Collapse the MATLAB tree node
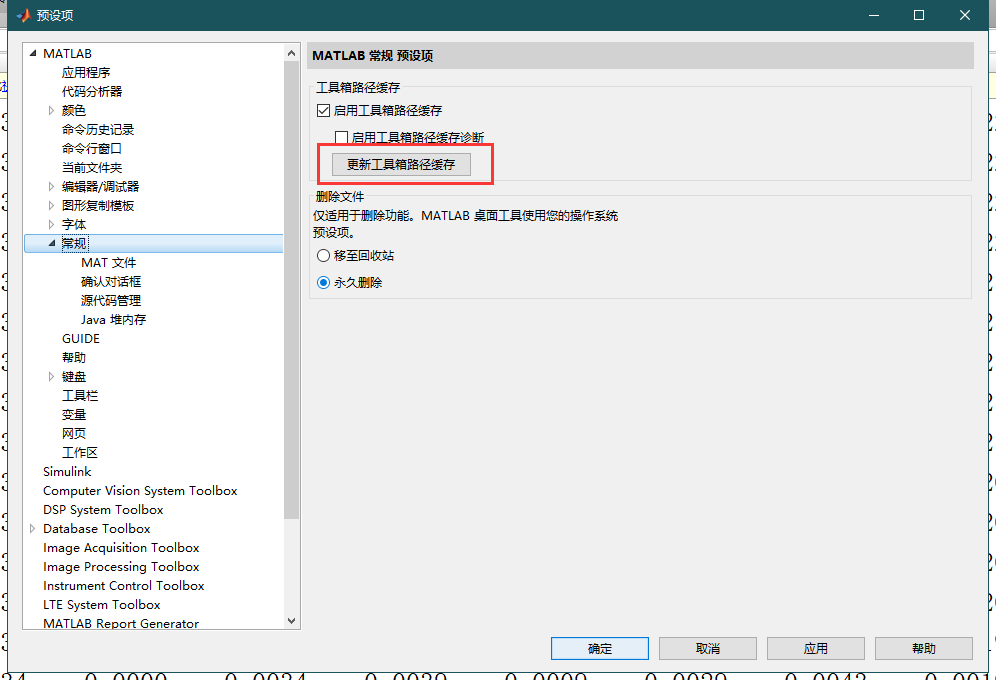996x680 pixels. (32, 53)
